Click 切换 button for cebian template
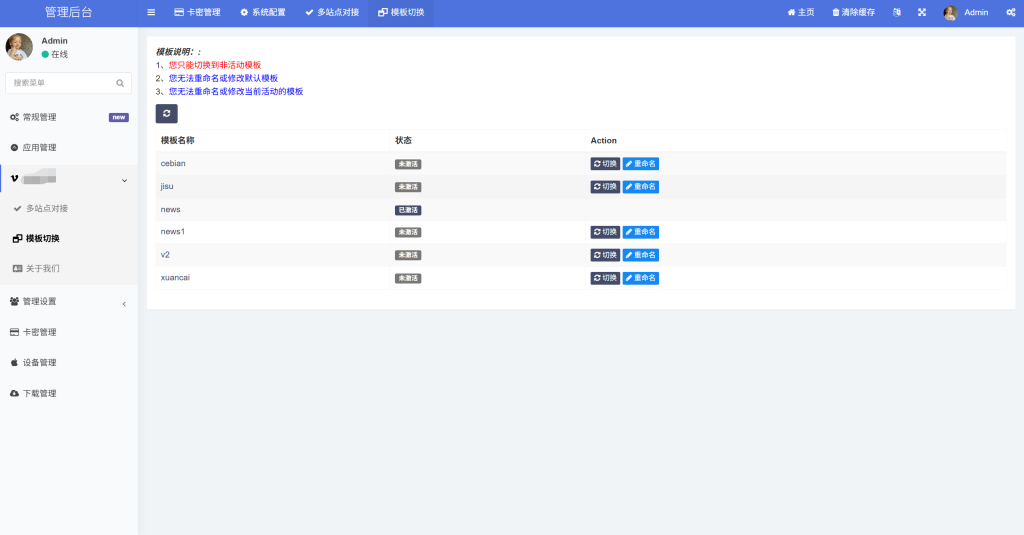 pos(605,164)
